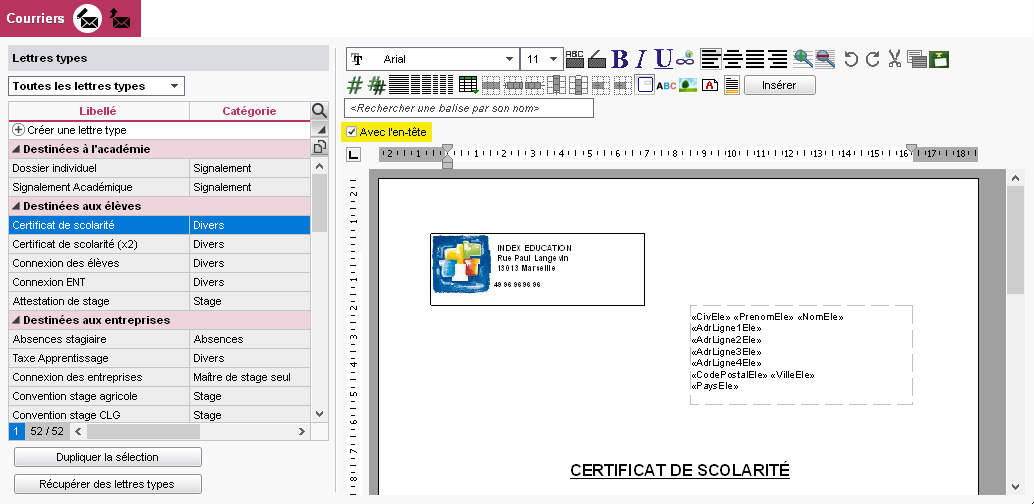The image size is (1034, 504).
Task: Click the double green hash icon
Action: [x=377, y=84]
